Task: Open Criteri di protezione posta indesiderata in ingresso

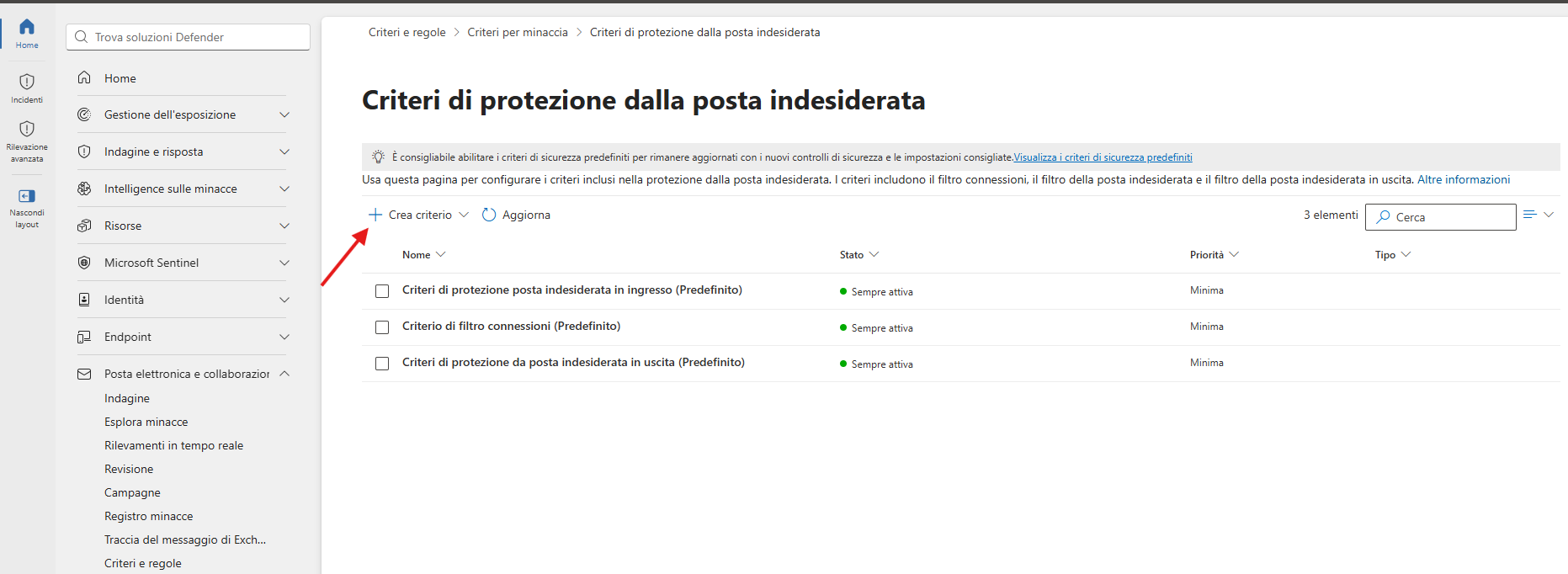Action: click(572, 290)
